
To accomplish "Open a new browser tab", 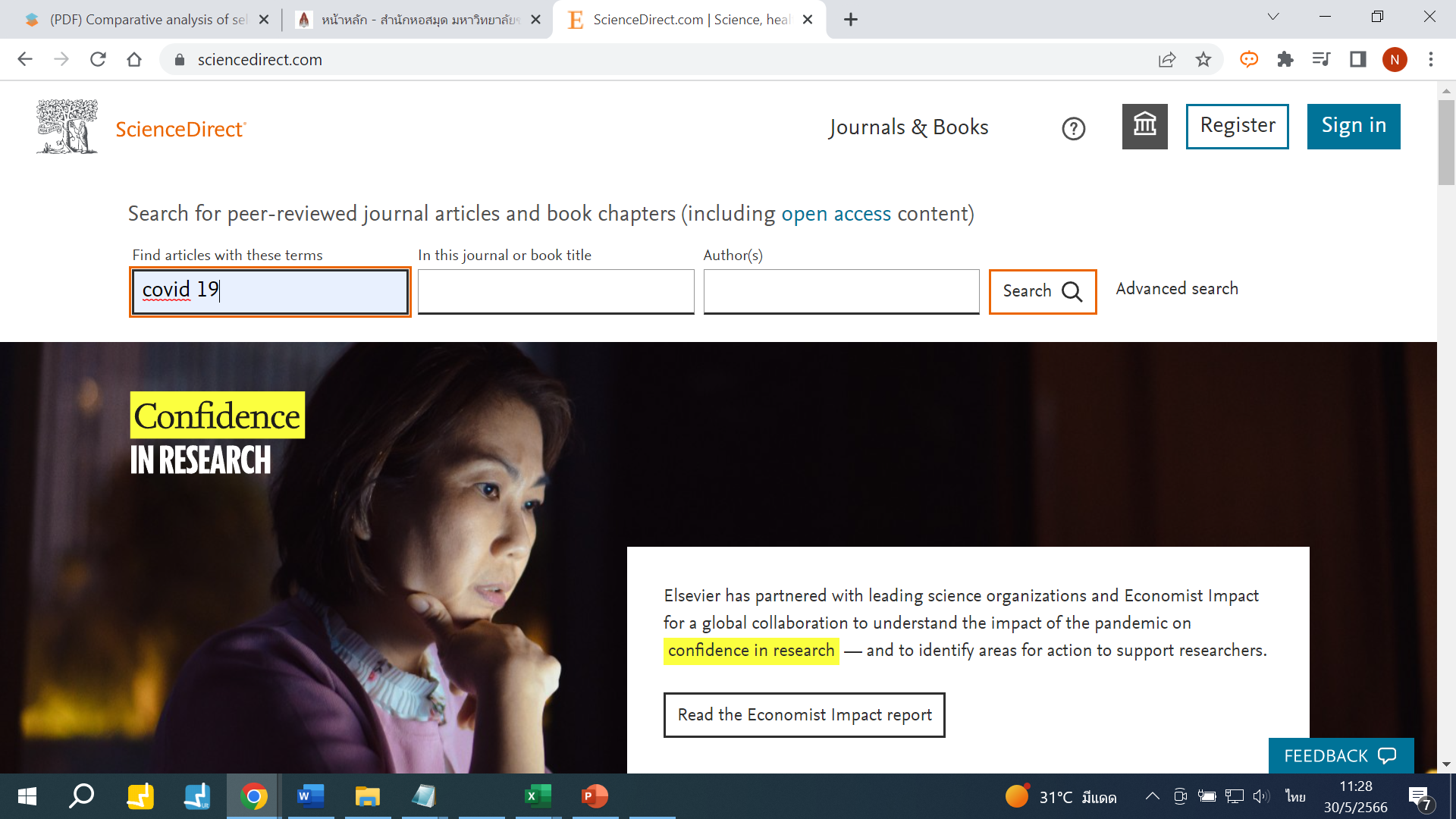I will pyautogui.click(x=851, y=20).
